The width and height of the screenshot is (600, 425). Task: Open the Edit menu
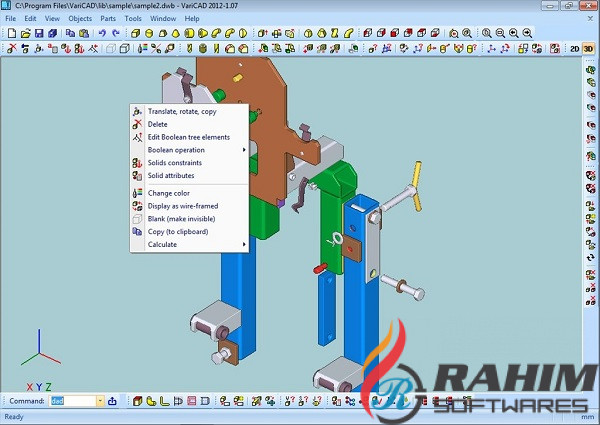pyautogui.click(x=30, y=18)
